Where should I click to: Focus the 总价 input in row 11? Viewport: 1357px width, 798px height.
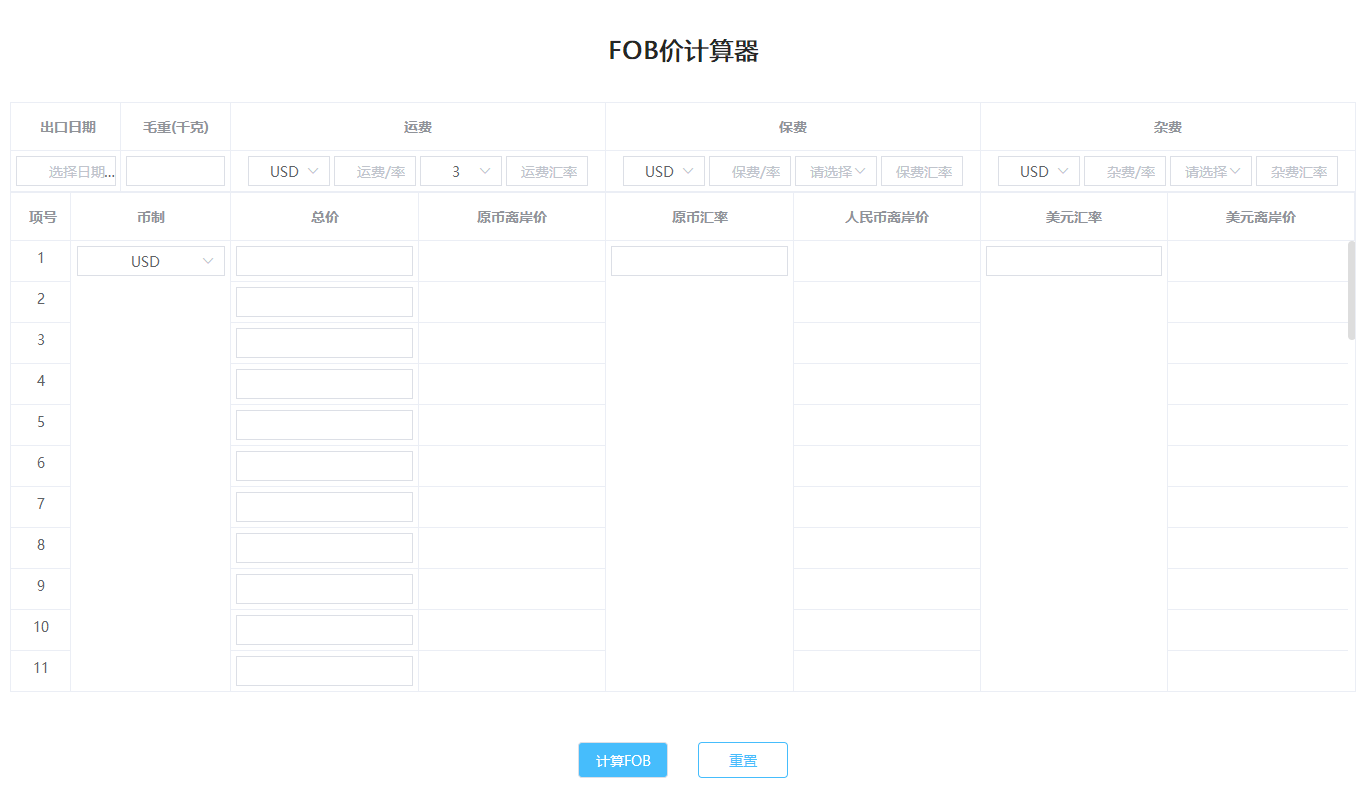point(324,671)
